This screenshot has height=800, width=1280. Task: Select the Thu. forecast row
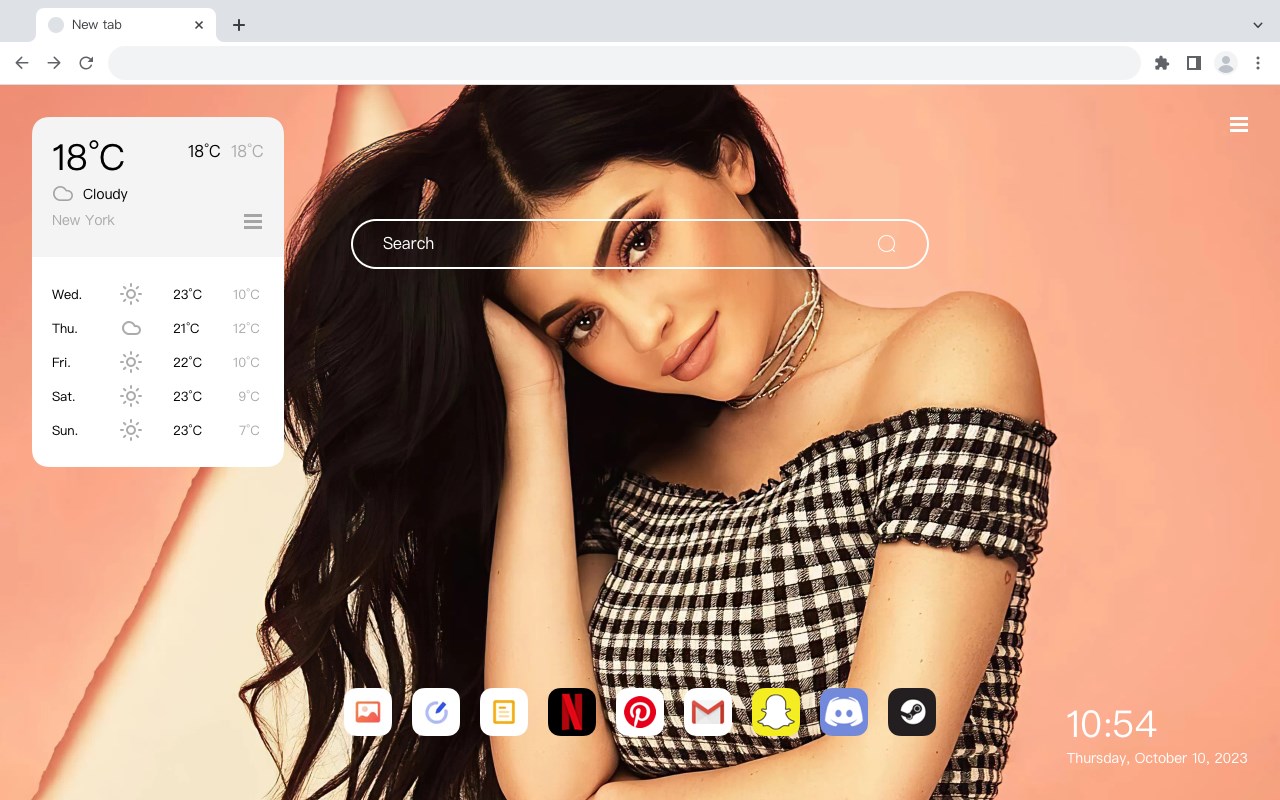click(x=158, y=328)
